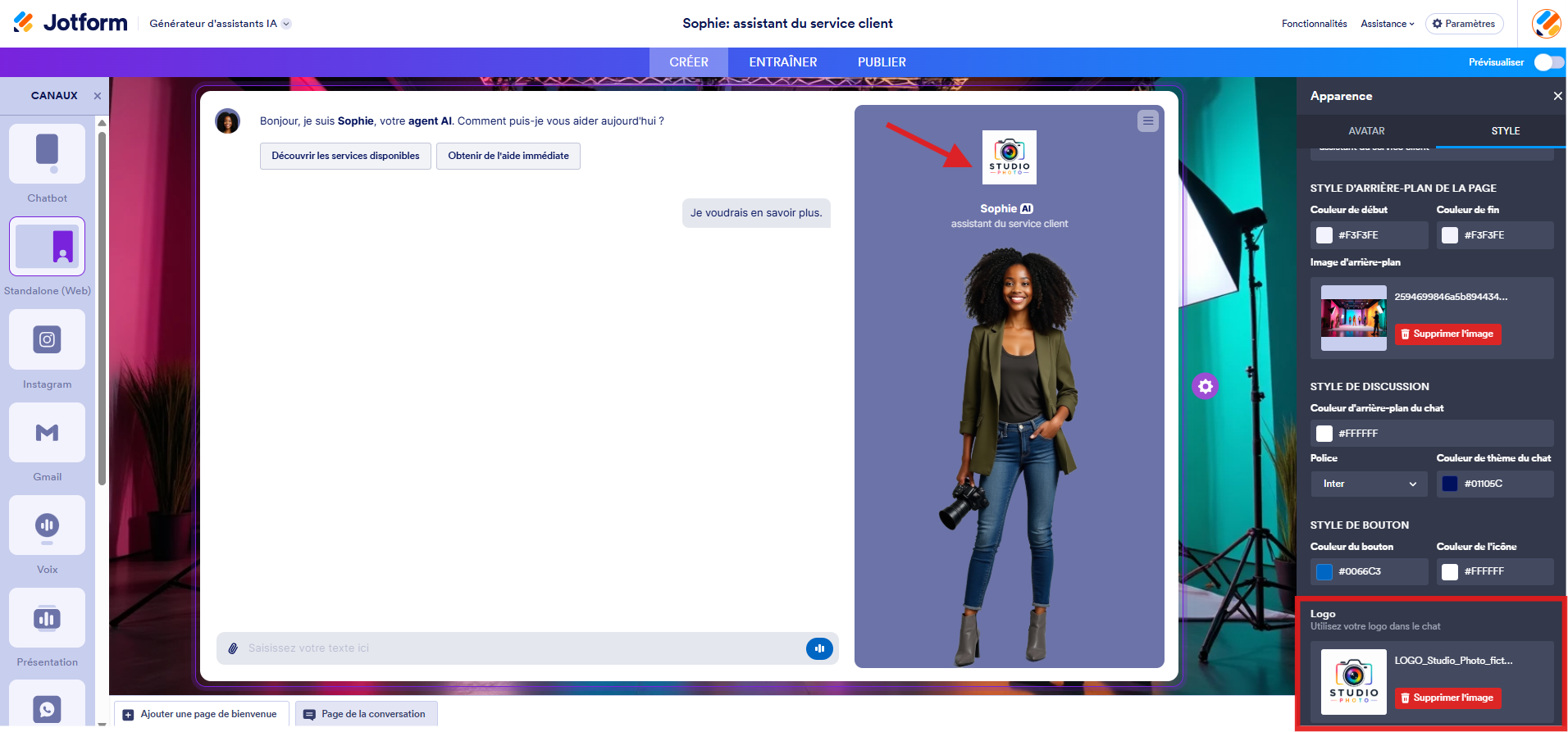Click the #0066C3 button color value
This screenshot has width=1568, height=732.
coord(1360,571)
